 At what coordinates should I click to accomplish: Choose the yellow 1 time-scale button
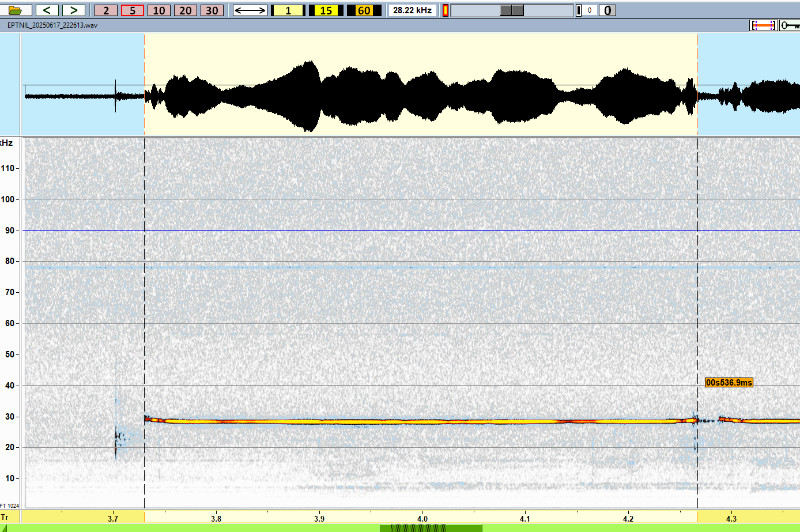(x=288, y=10)
